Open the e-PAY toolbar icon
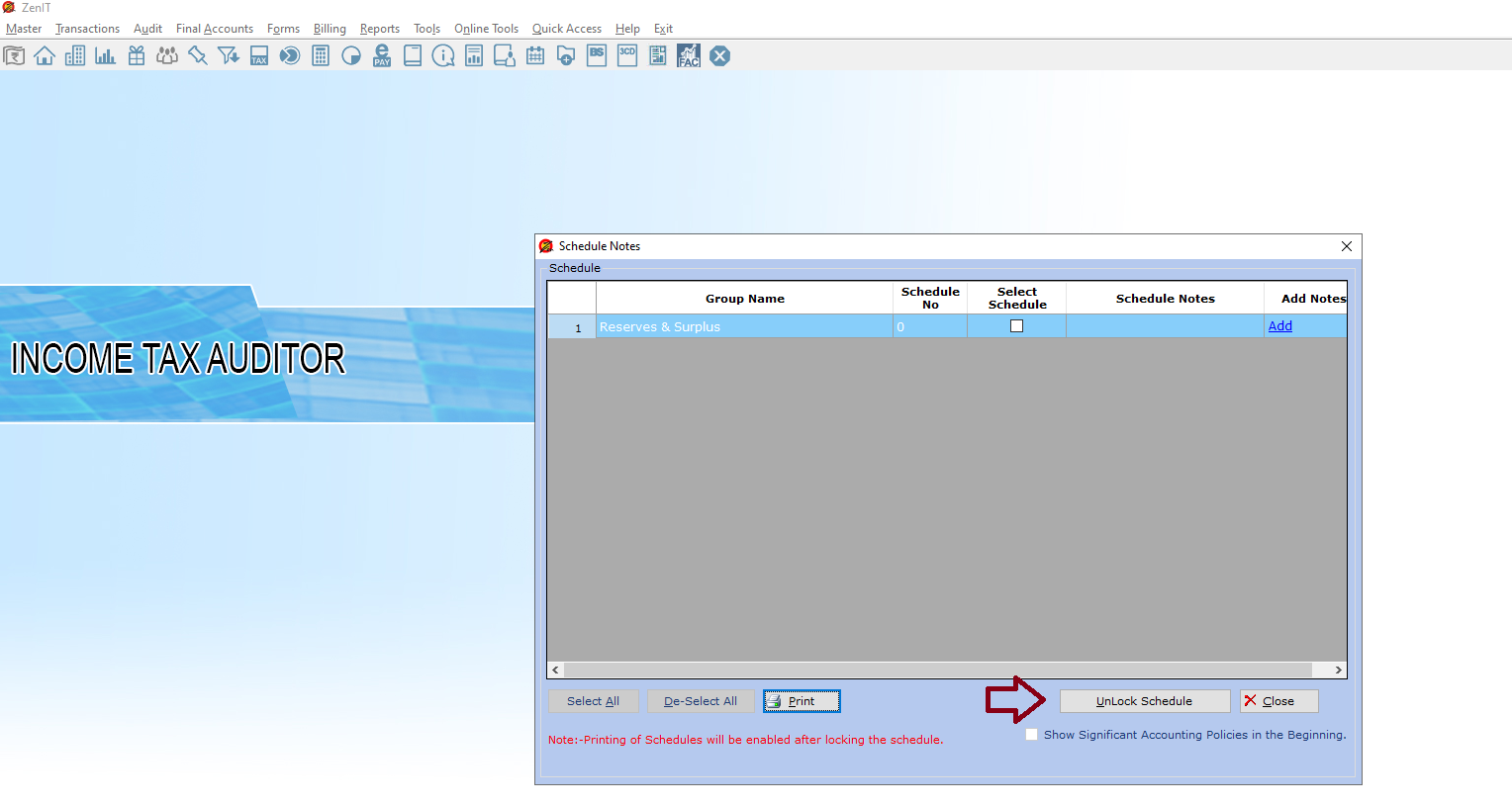This screenshot has width=1512, height=806. click(x=382, y=56)
